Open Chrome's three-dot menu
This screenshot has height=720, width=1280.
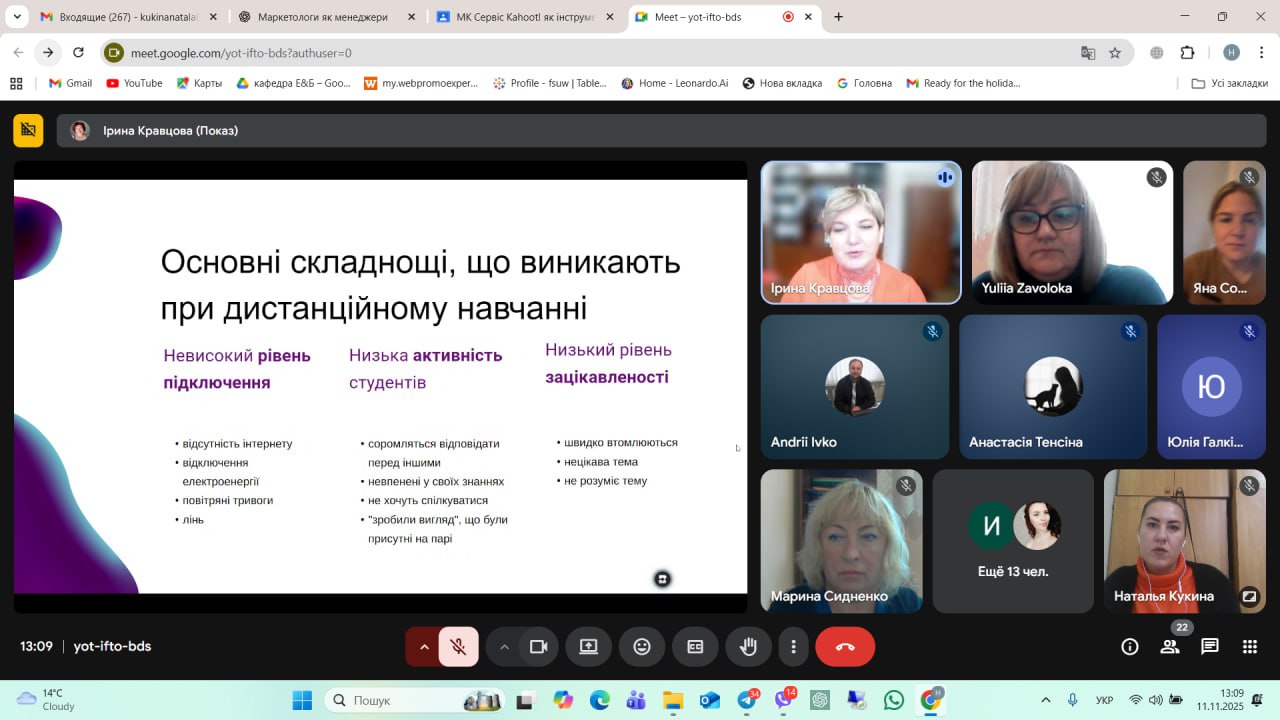tap(1262, 53)
